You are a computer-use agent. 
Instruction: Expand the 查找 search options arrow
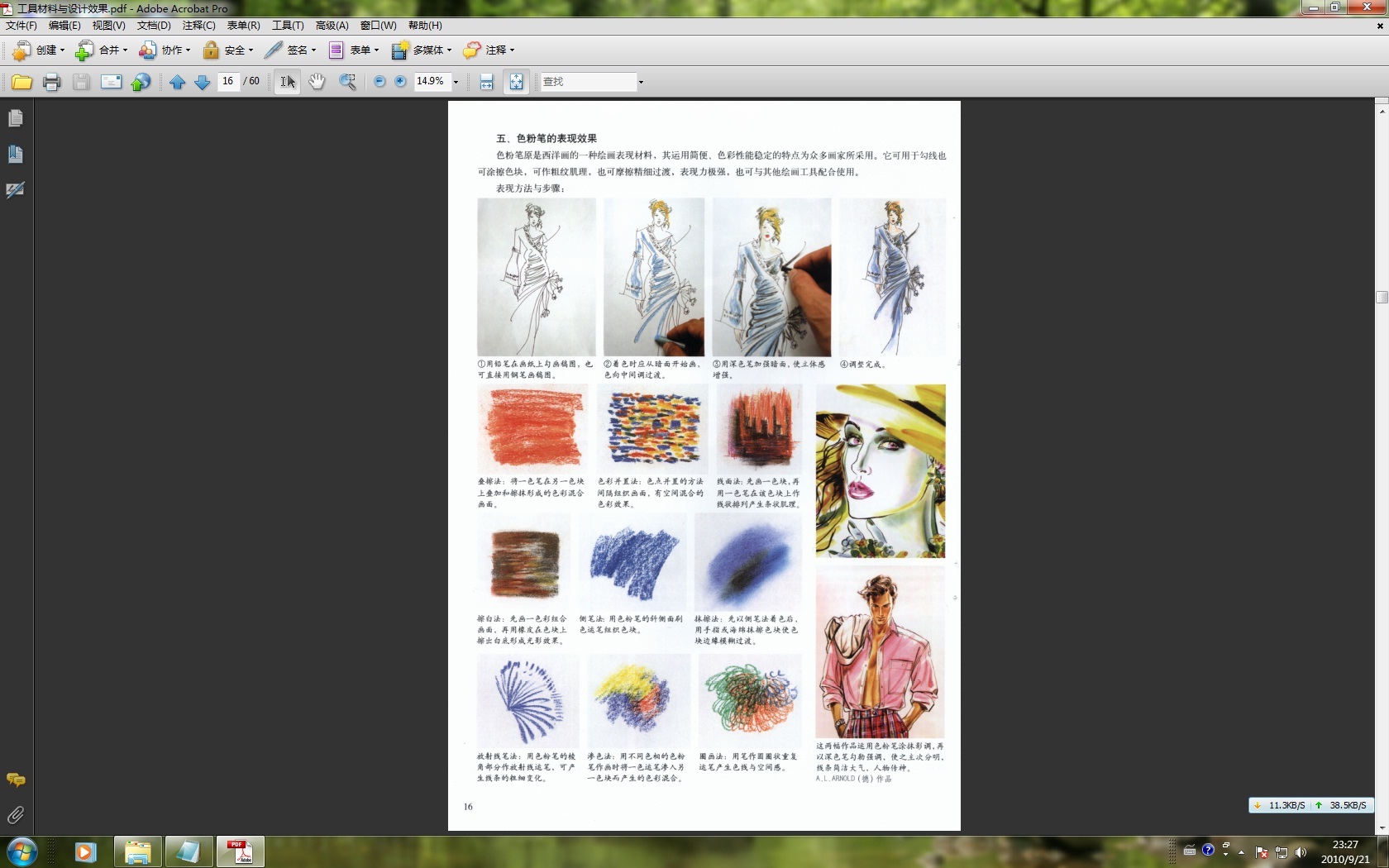pyautogui.click(x=641, y=82)
